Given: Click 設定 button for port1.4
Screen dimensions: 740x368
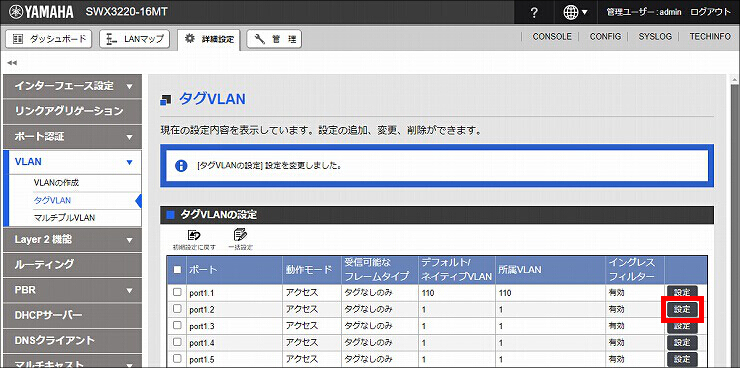Looking at the screenshot, I should [x=682, y=342].
